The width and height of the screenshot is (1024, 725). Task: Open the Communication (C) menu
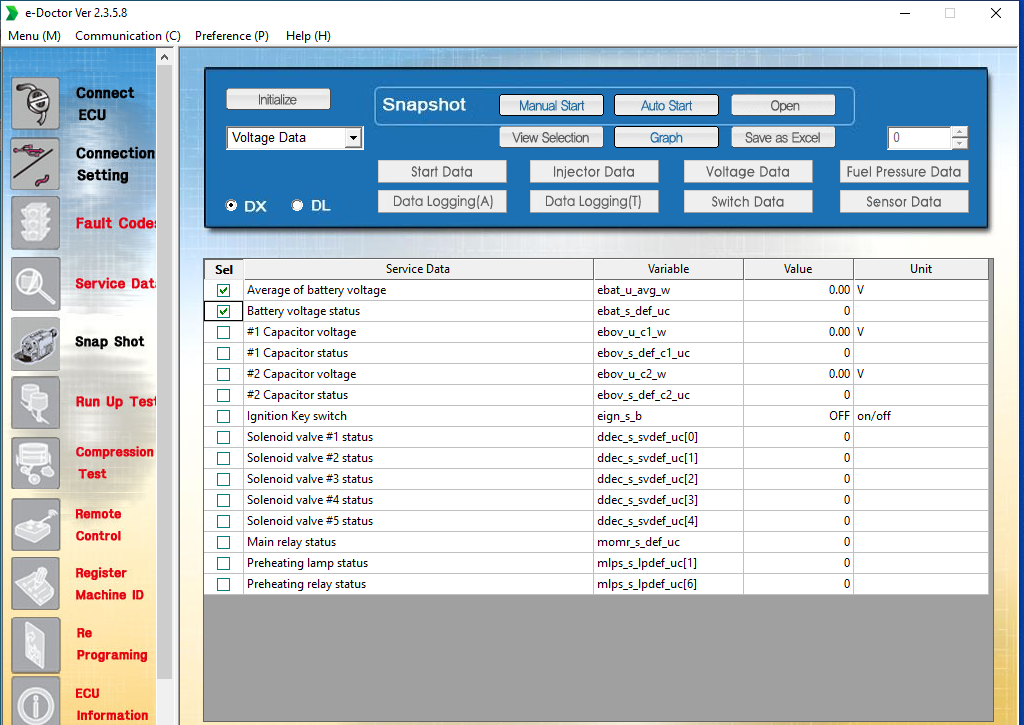coord(128,36)
